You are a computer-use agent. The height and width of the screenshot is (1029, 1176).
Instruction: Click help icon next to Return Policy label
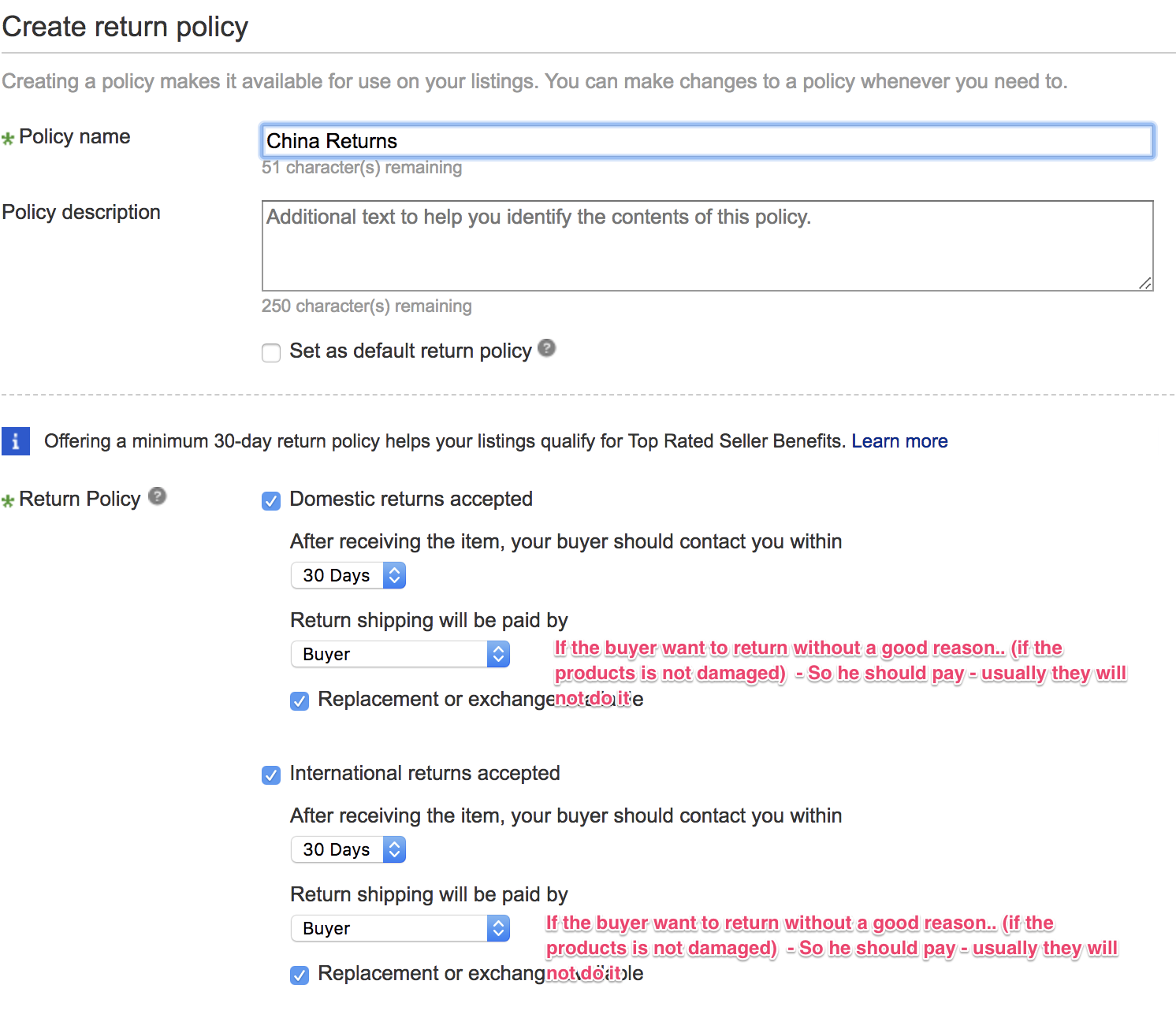157,496
